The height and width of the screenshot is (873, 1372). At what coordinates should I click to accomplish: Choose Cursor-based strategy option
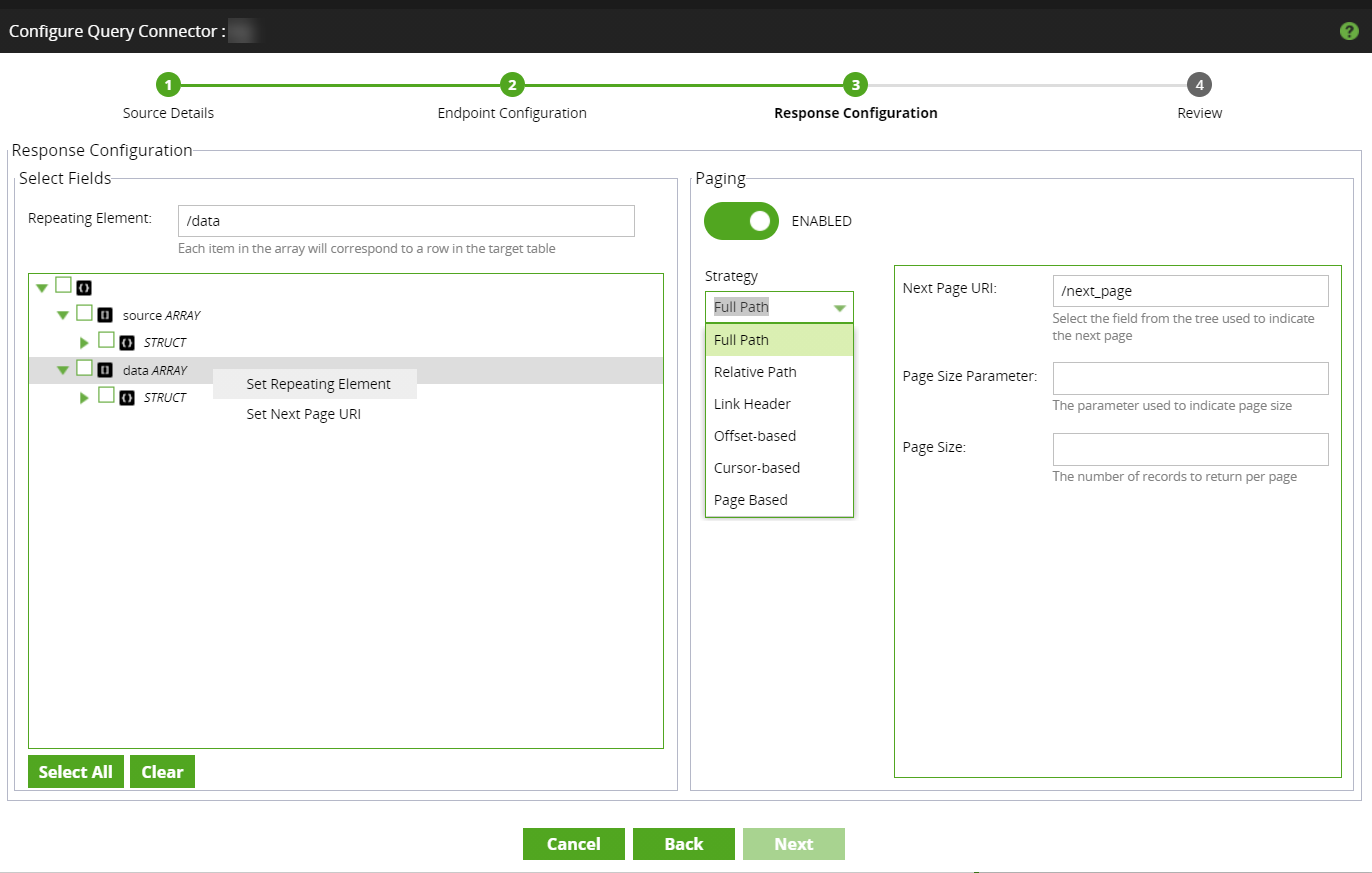(x=779, y=468)
